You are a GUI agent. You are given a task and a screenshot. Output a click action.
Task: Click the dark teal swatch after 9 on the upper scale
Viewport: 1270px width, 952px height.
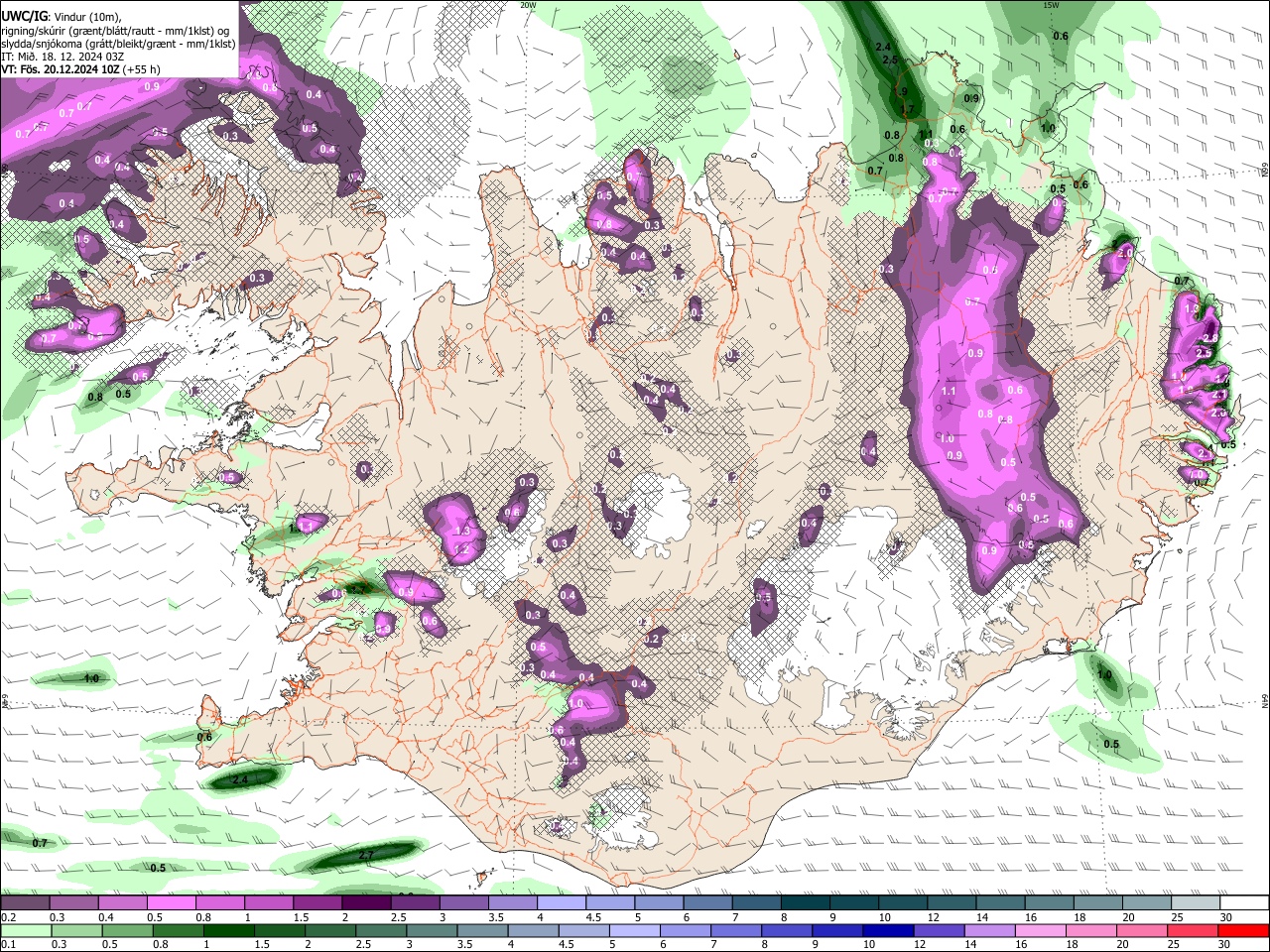click(854, 903)
